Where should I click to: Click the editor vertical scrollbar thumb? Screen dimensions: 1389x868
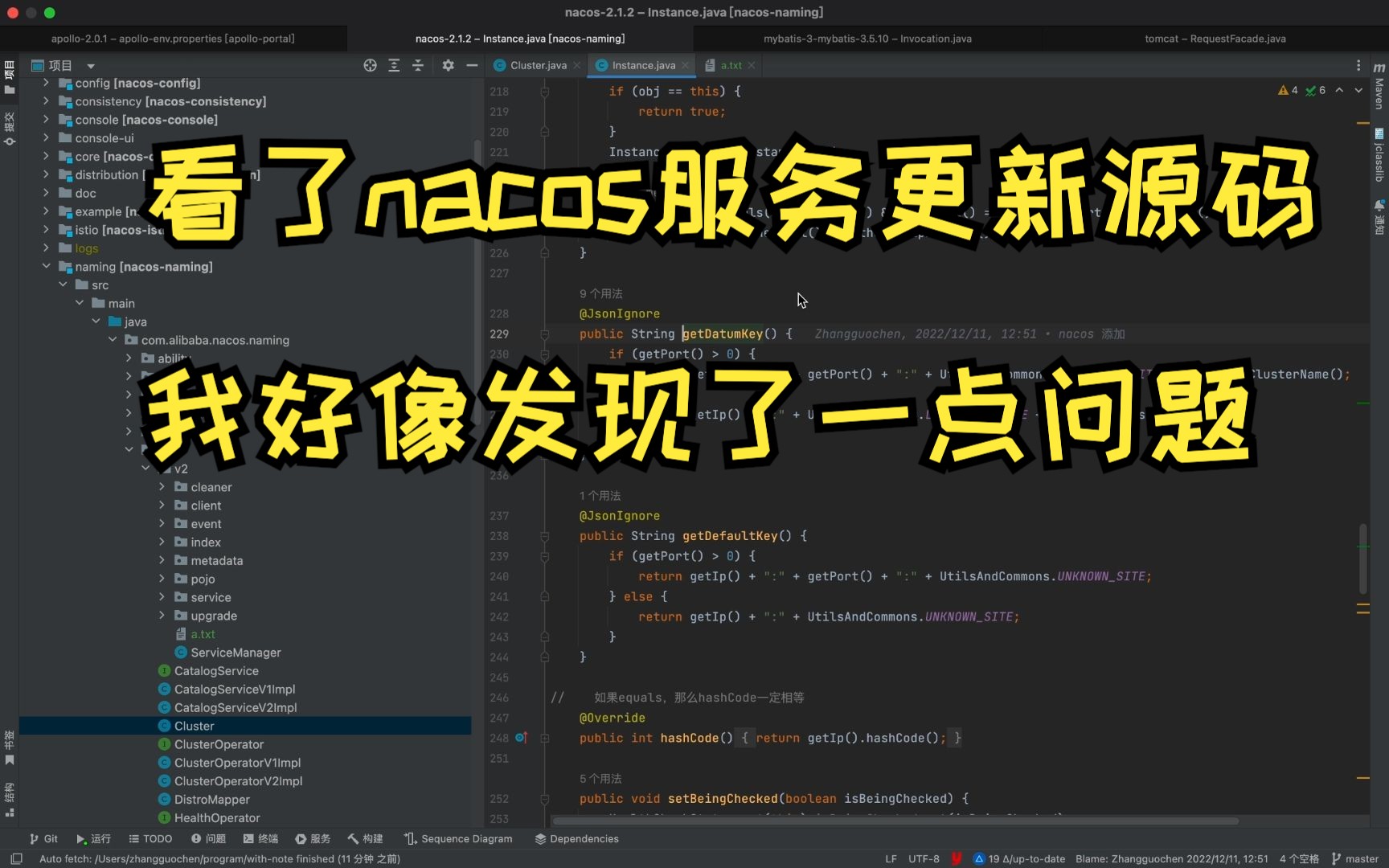point(1362,559)
